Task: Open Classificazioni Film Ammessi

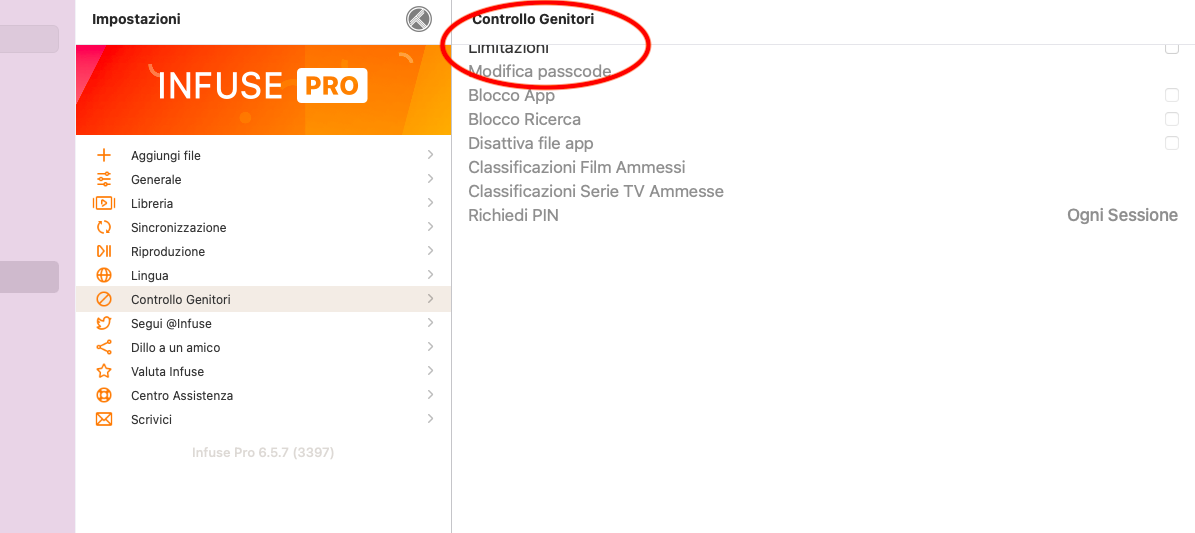Action: pyautogui.click(x=577, y=167)
